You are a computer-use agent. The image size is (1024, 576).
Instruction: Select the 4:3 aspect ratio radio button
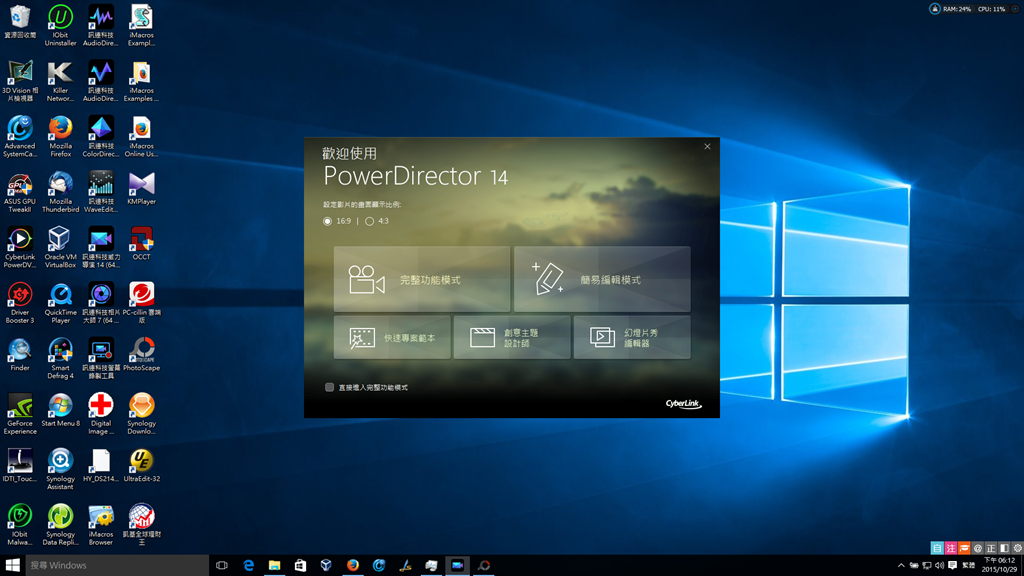click(x=370, y=221)
